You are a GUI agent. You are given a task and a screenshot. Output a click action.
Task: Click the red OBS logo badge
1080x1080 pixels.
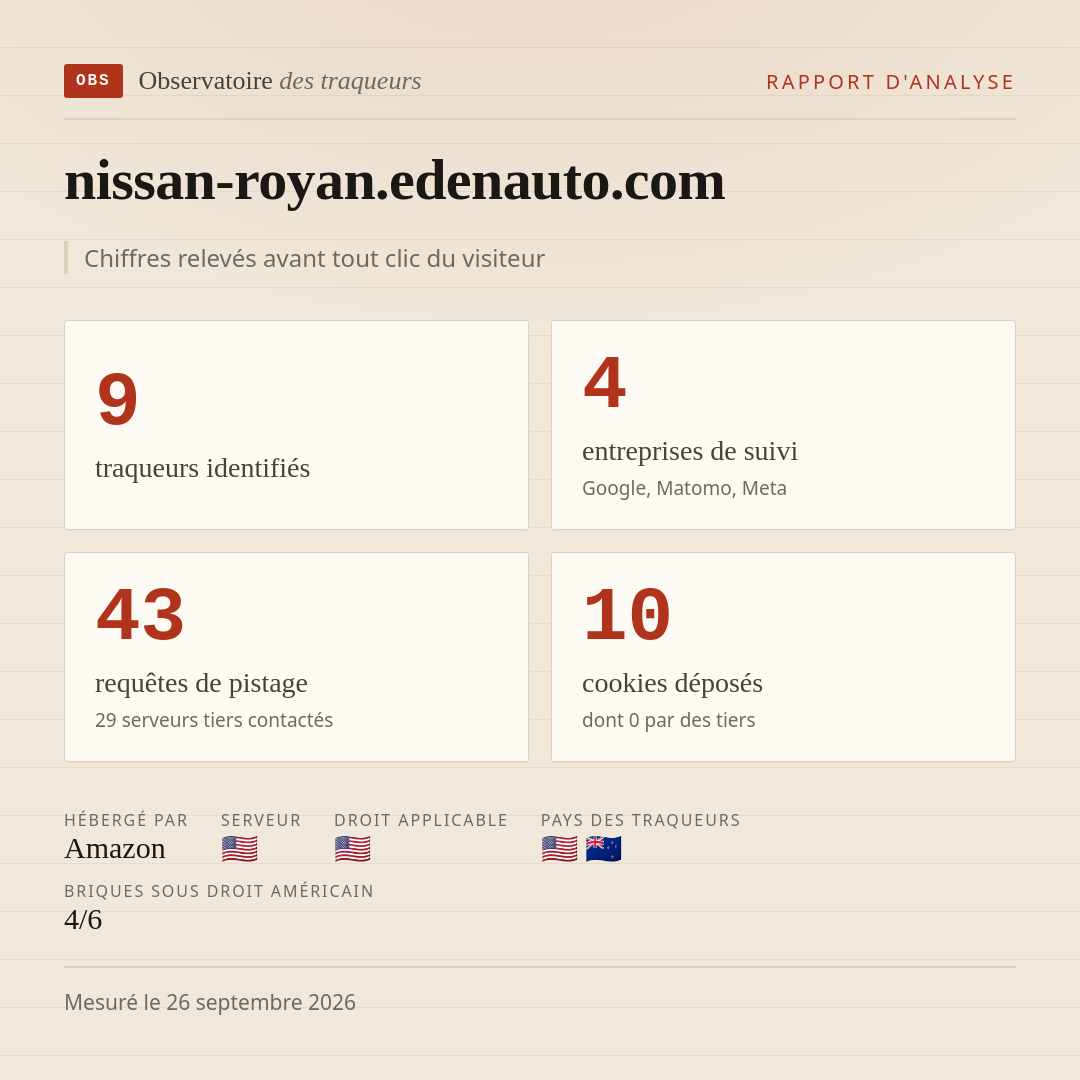pyautogui.click(x=94, y=81)
